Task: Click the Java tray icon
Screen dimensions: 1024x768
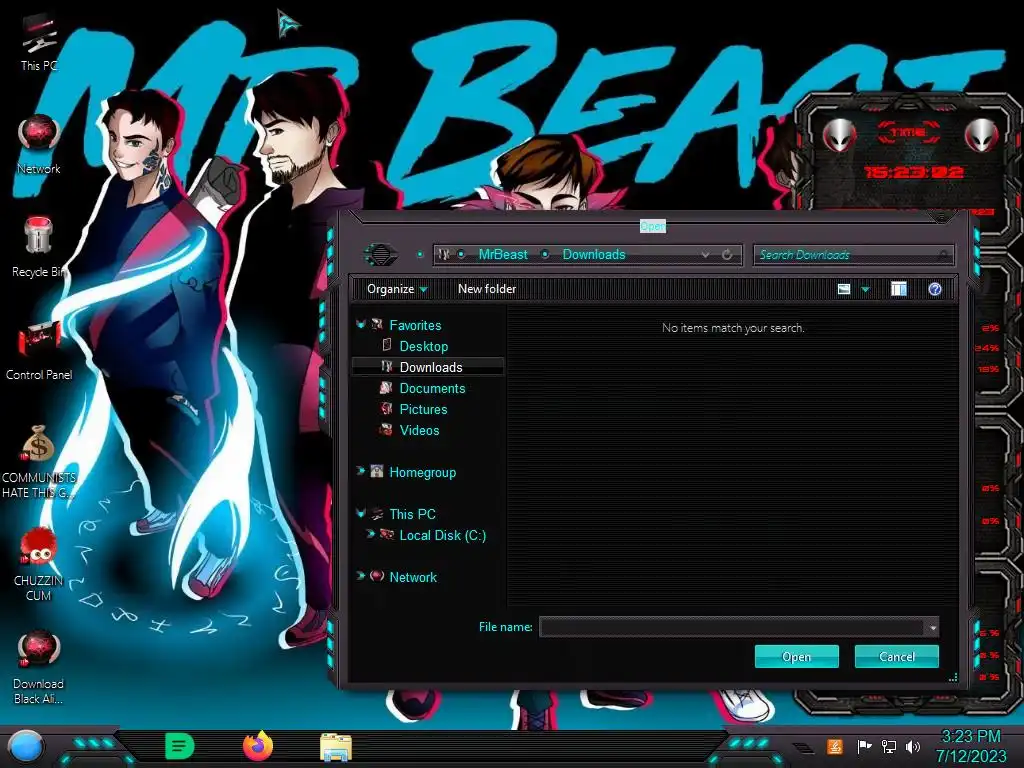Action: point(834,746)
